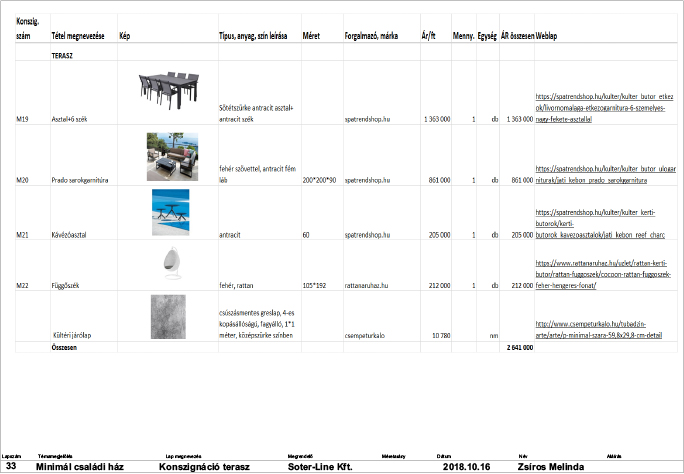Click the grey tile texture image
The width and height of the screenshot is (684, 474).
point(167,318)
